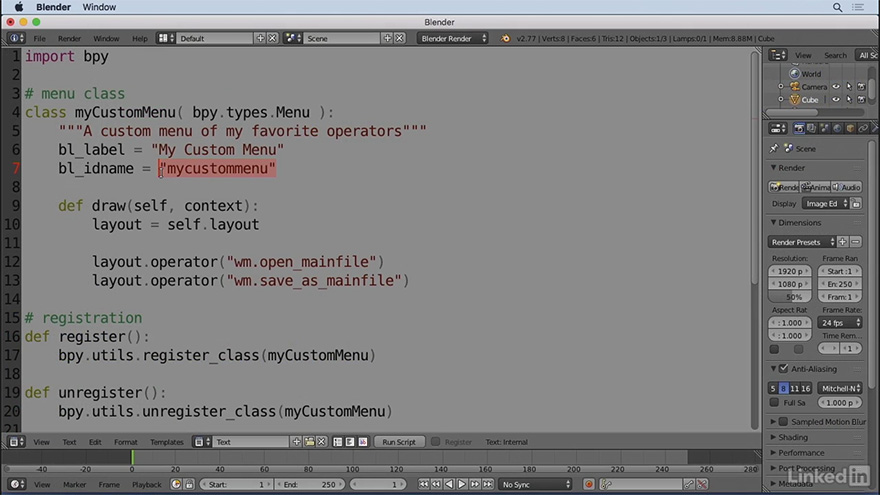This screenshot has height=495, width=880.
Task: Play the animation forward
Action: coord(462,484)
